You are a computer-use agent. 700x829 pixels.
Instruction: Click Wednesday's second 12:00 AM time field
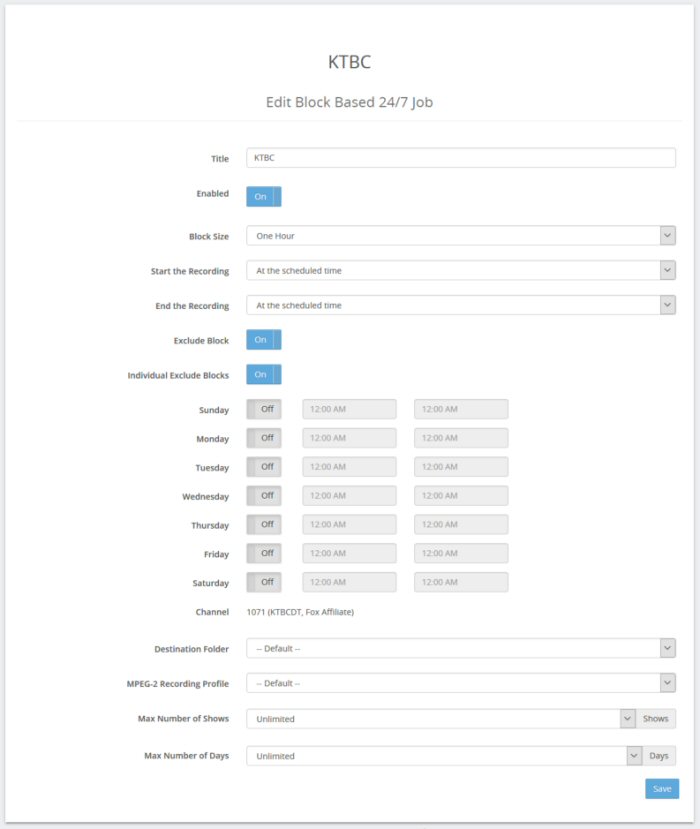(461, 495)
